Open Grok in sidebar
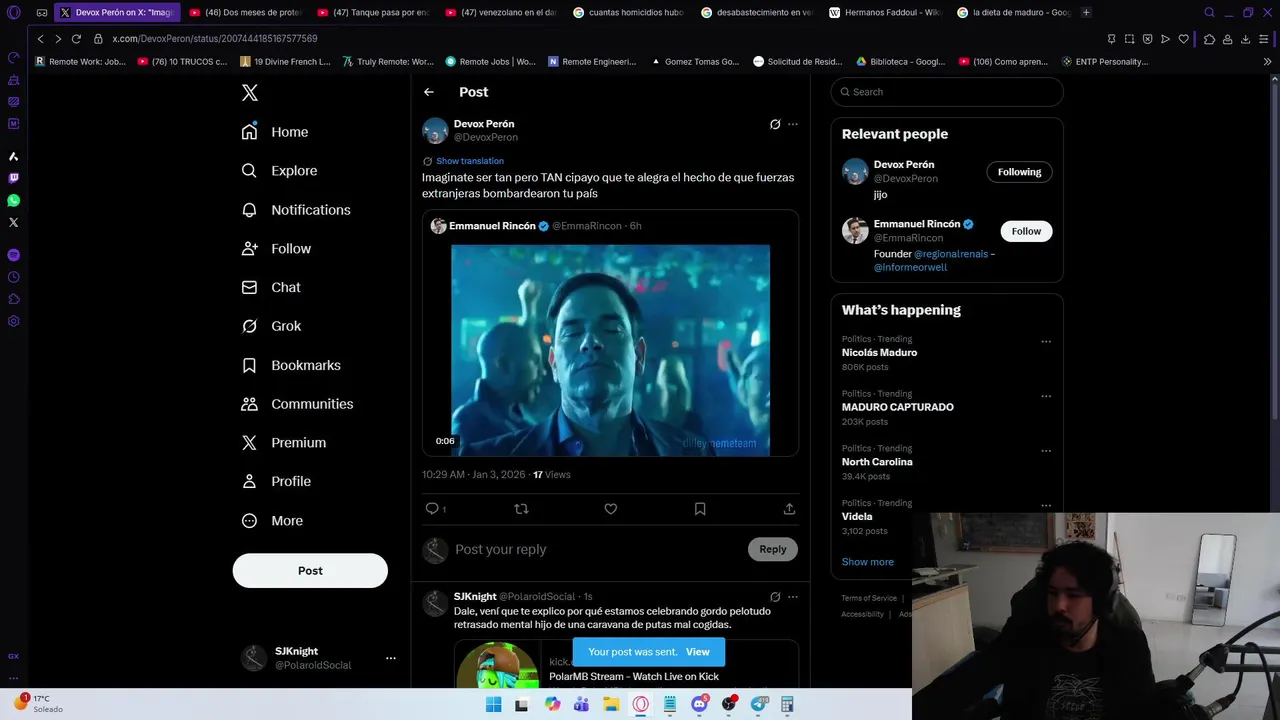 coord(271,326)
